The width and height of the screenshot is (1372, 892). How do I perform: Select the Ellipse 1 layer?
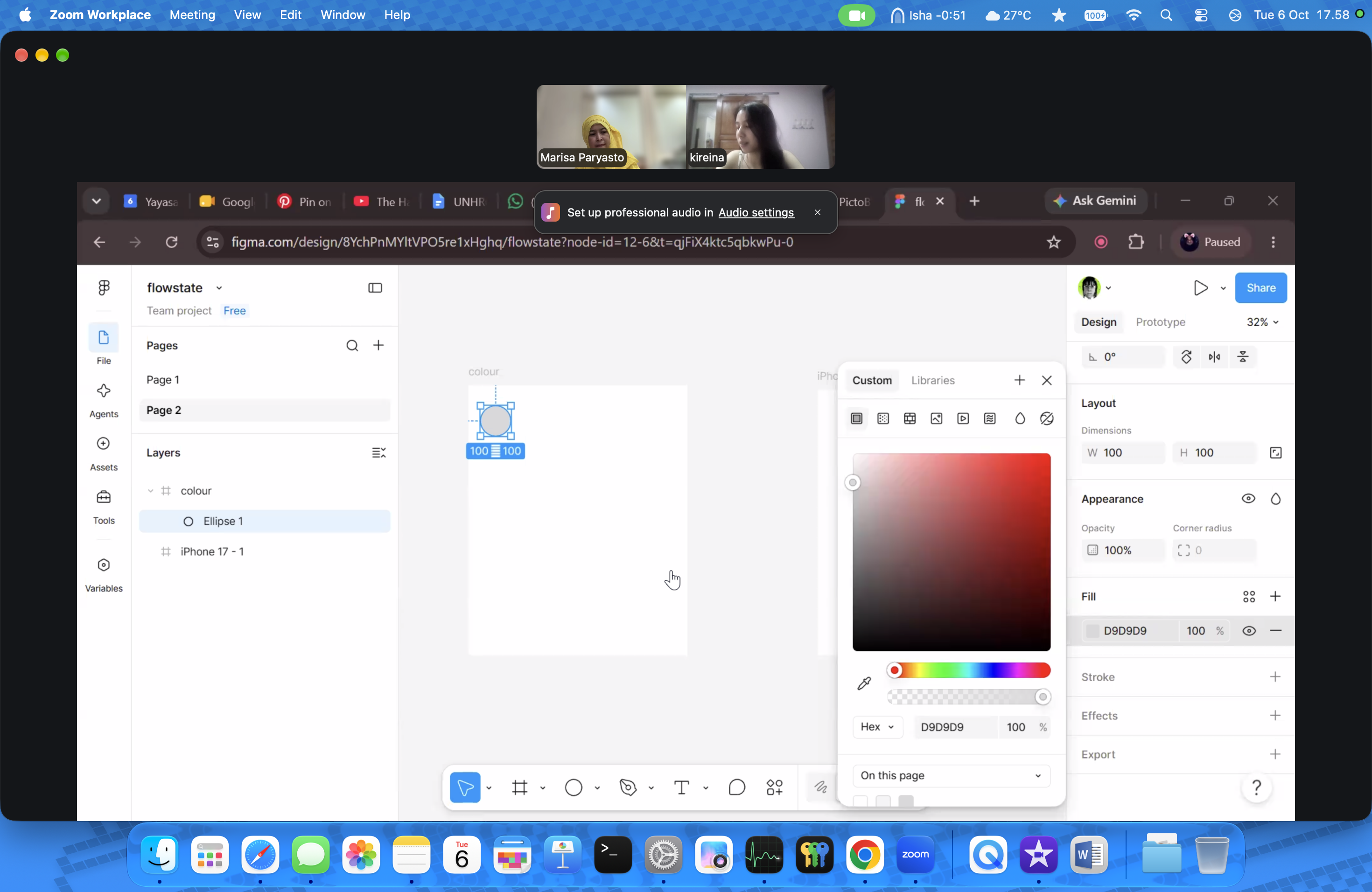point(265,521)
